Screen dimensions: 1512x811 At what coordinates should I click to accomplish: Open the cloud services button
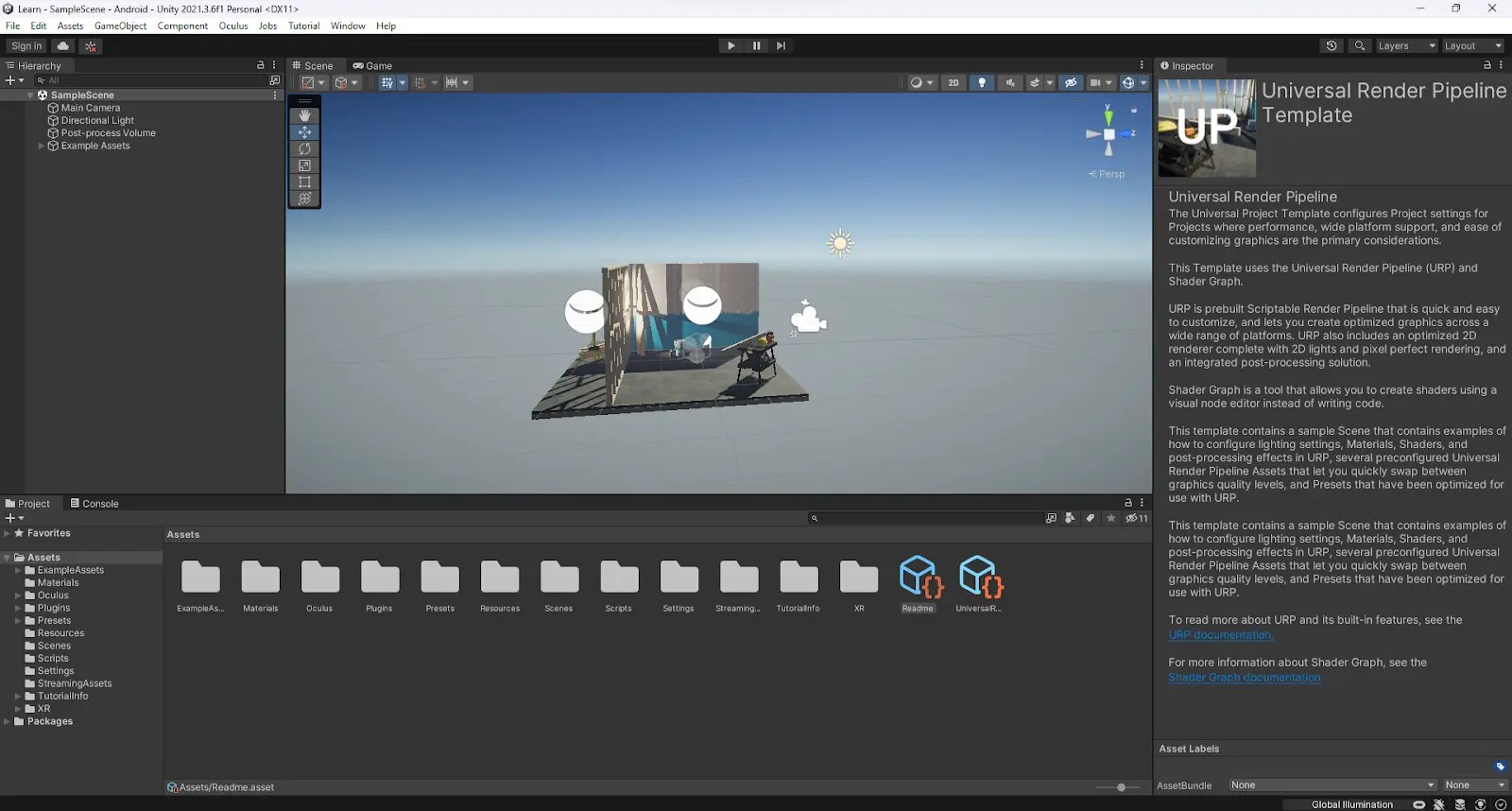[63, 45]
